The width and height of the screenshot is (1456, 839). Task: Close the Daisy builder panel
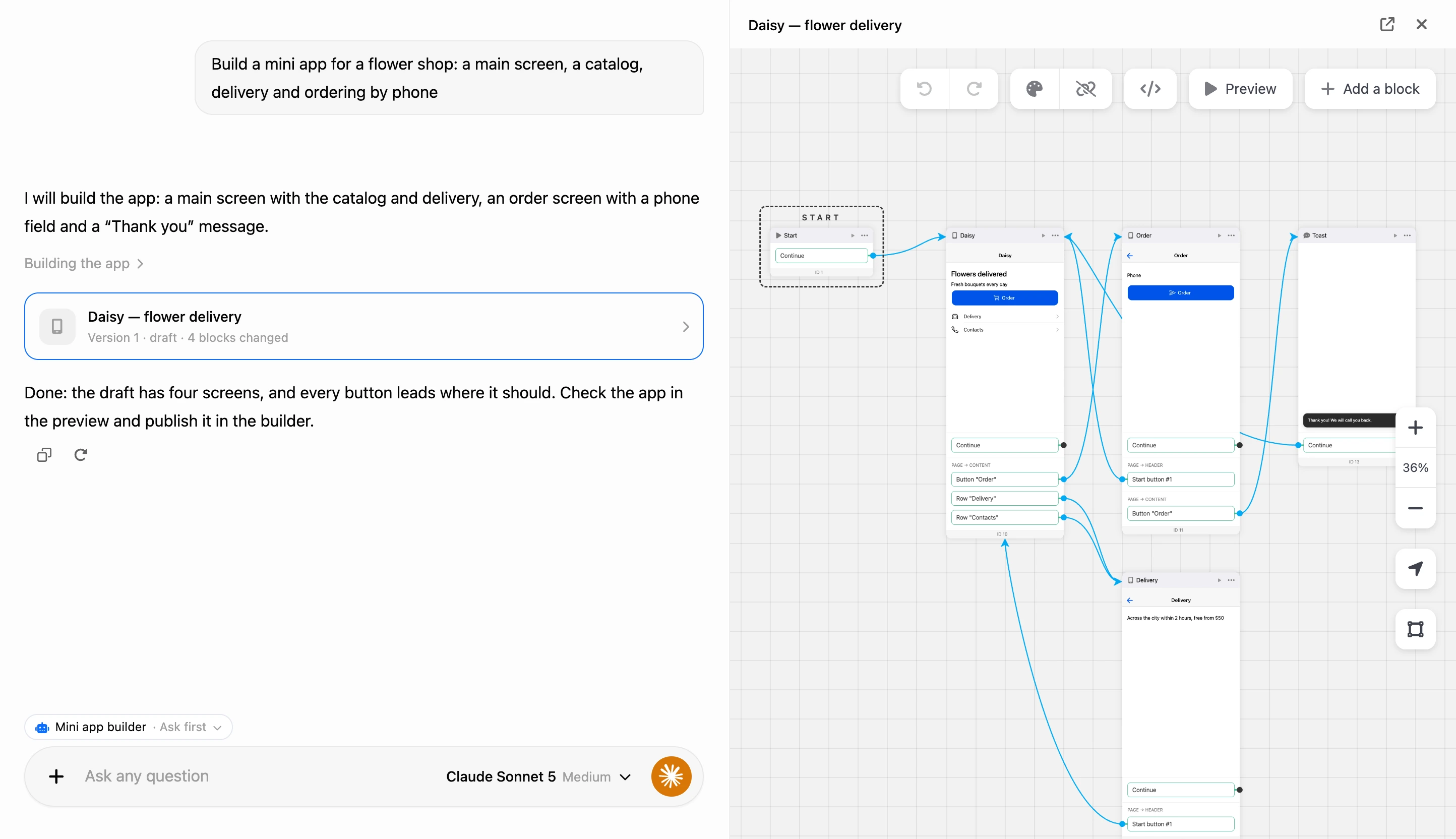coord(1421,24)
